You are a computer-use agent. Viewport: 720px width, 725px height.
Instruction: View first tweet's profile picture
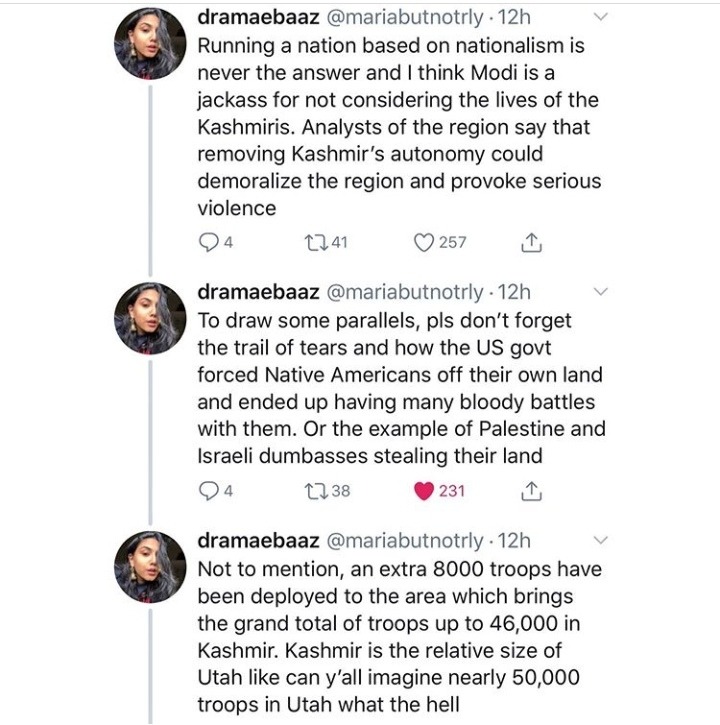click(x=150, y=42)
